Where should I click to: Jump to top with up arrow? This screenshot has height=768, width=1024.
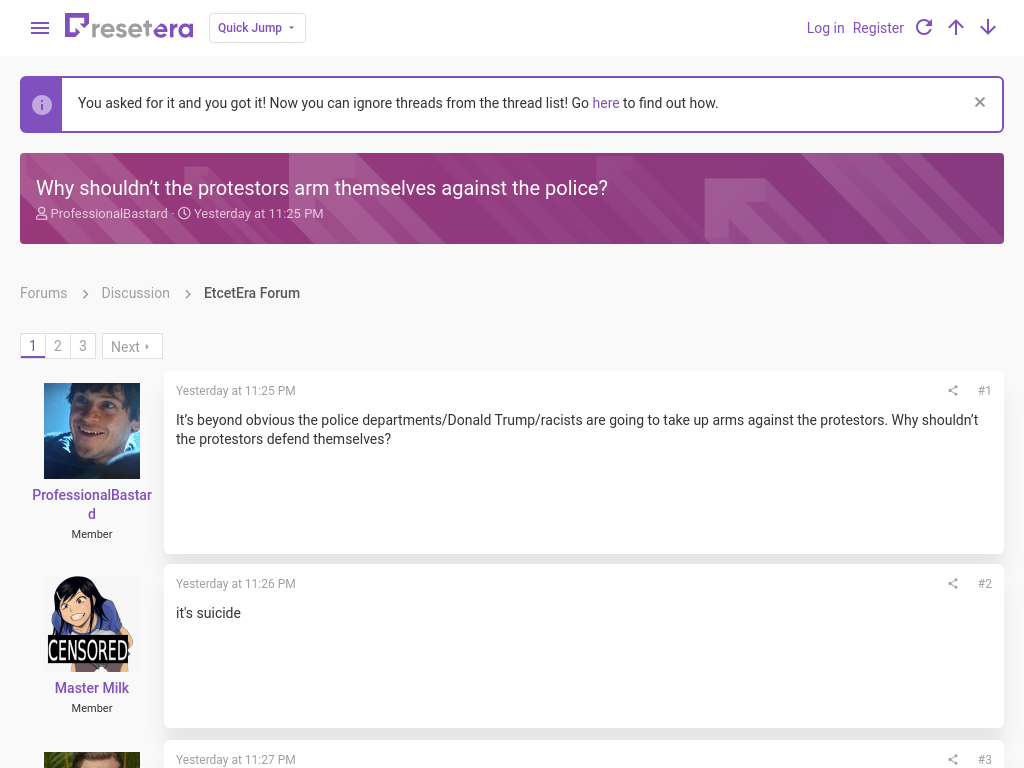(x=955, y=27)
